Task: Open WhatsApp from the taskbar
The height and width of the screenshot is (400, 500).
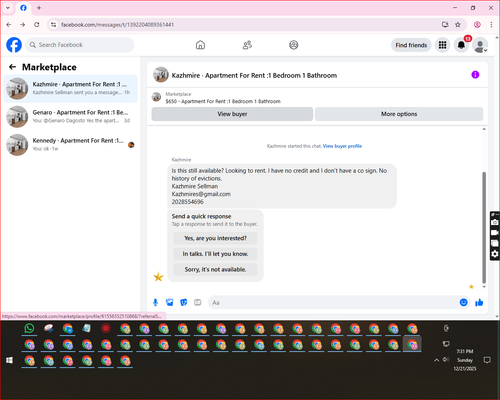Action: click(29, 329)
